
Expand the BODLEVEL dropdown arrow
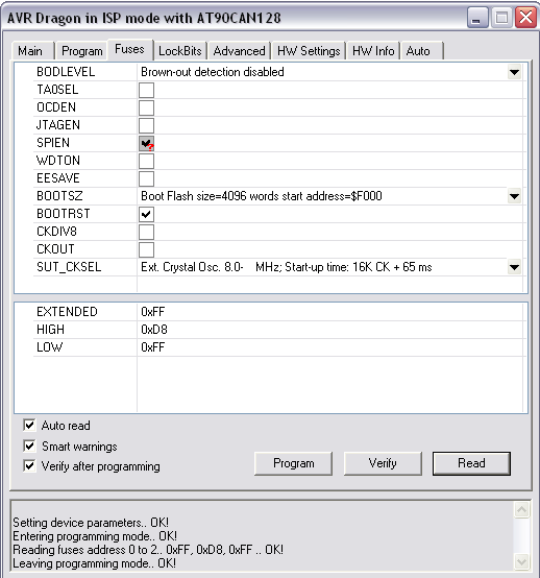(x=514, y=72)
